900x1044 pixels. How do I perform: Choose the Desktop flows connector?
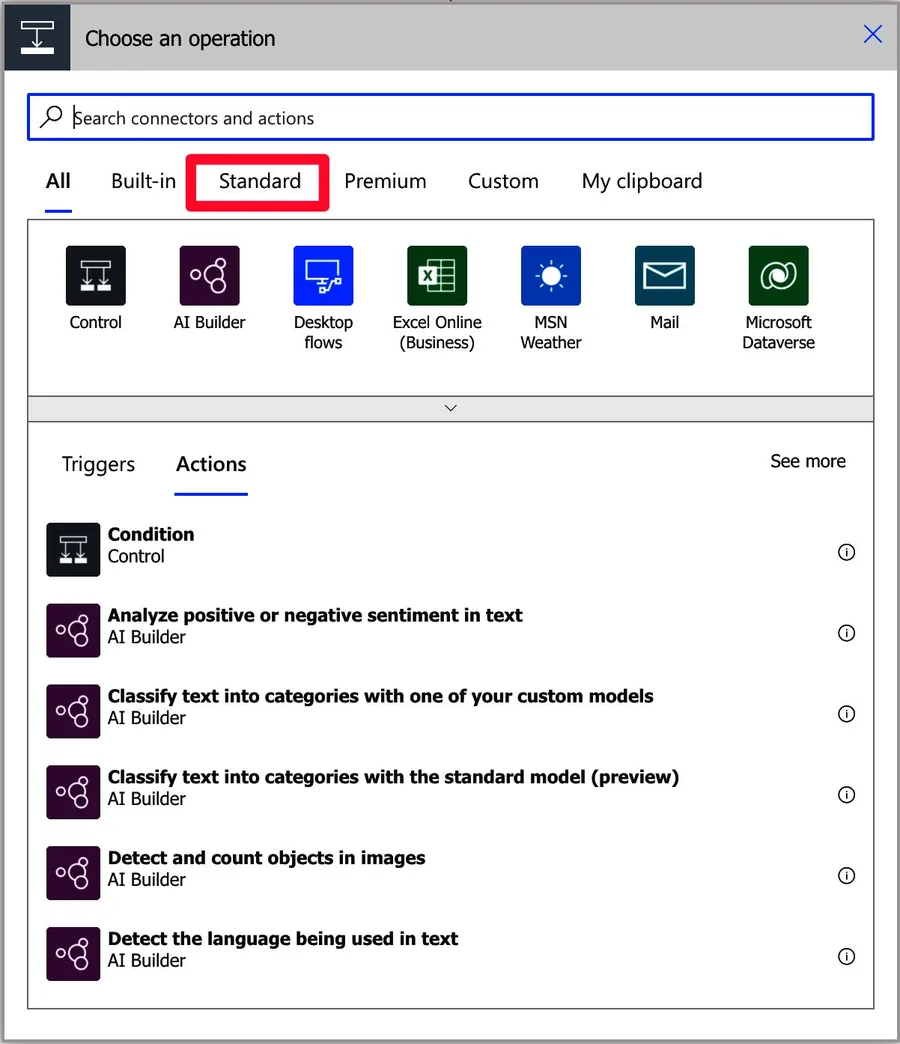point(323,276)
